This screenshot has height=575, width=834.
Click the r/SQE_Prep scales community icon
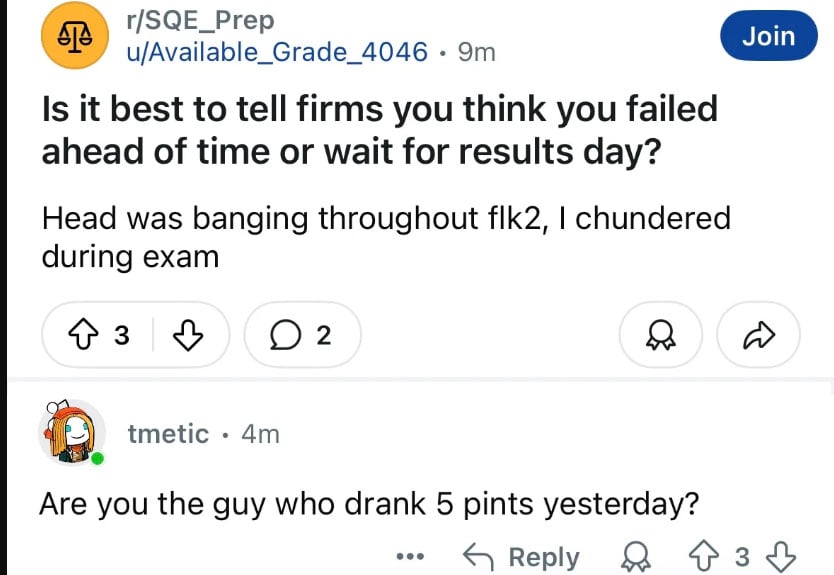[x=73, y=36]
